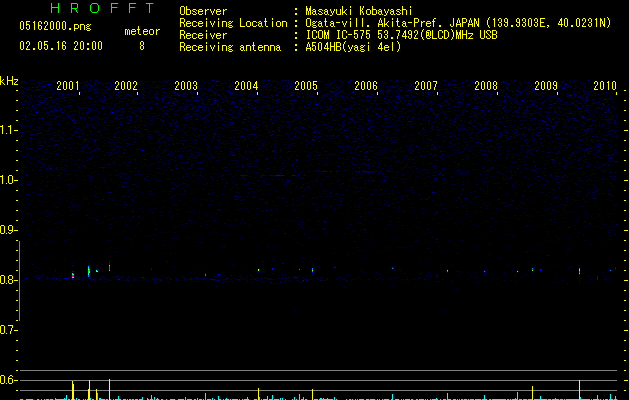Image resolution: width=629 pixels, height=400 pixels.
Task: Click the 1.1 frequency axis label
Action: tap(8, 130)
